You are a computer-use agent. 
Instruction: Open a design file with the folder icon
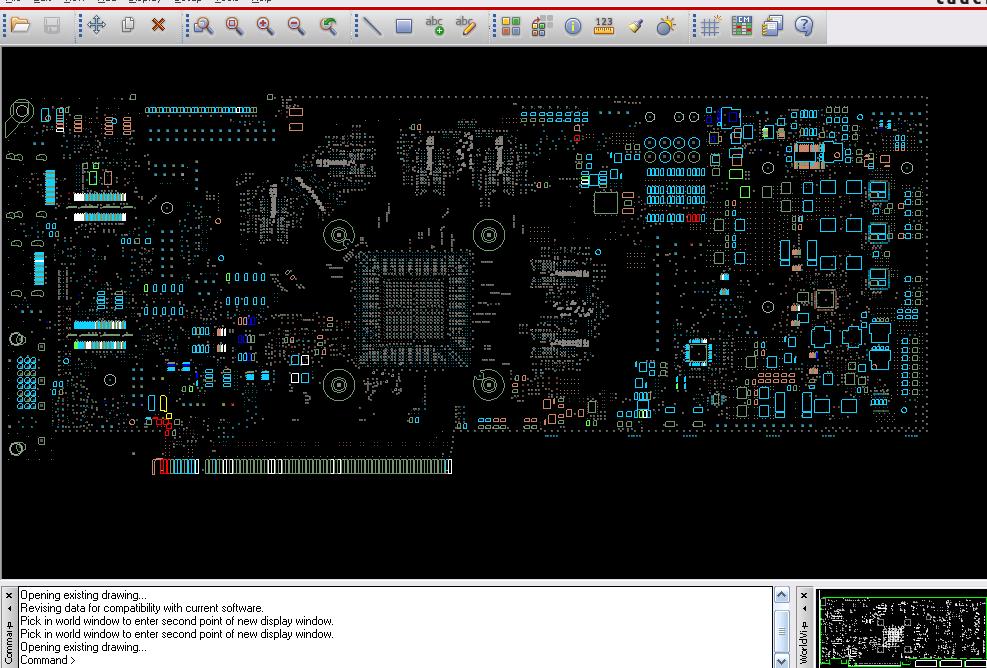tap(20, 25)
